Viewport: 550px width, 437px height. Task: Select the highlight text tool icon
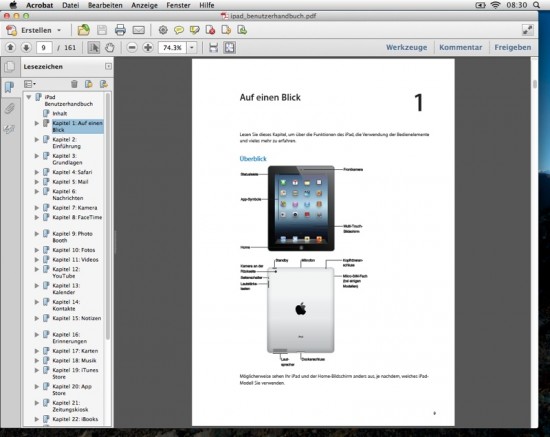(195, 30)
